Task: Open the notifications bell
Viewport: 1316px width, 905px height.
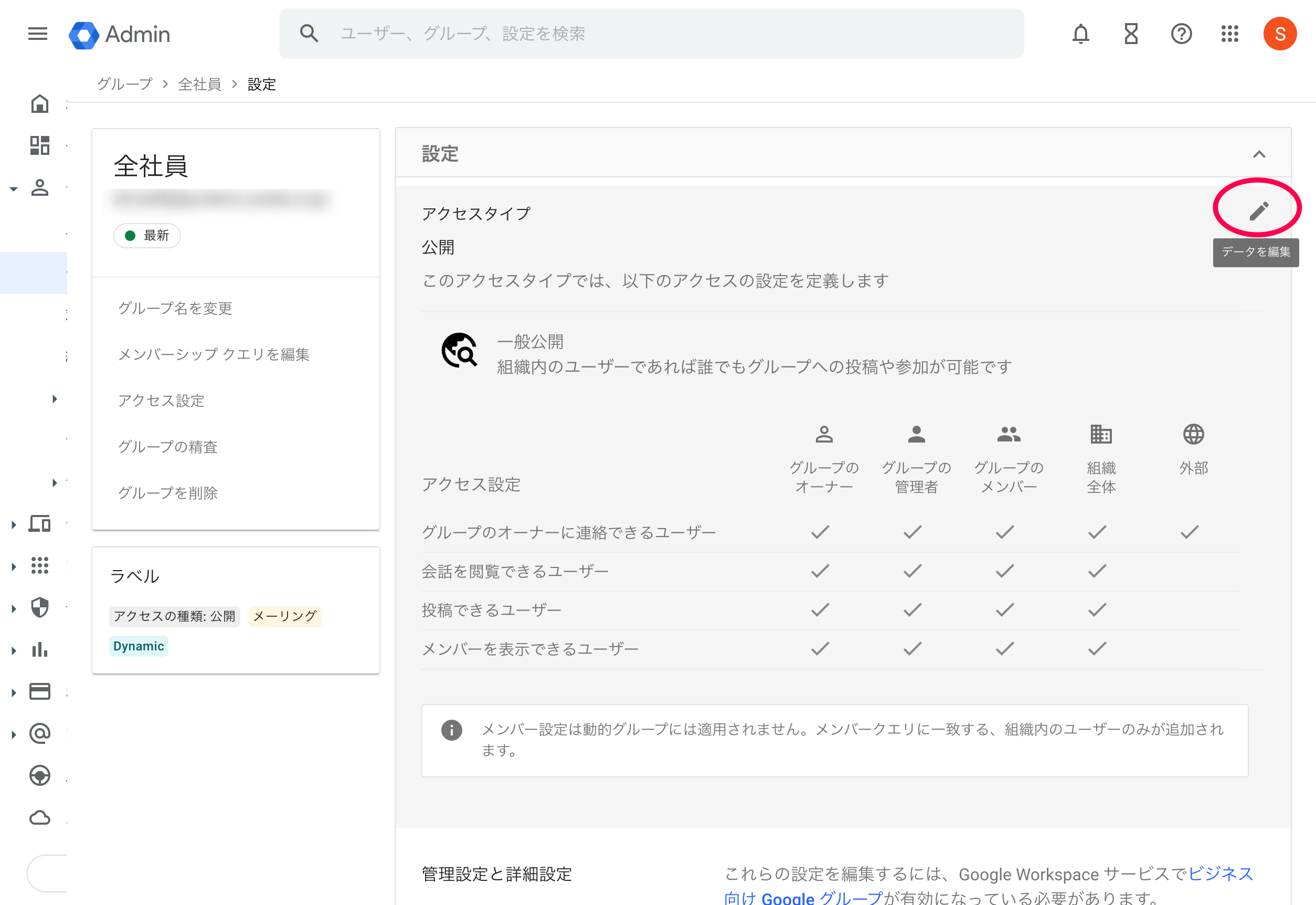Action: (x=1081, y=34)
